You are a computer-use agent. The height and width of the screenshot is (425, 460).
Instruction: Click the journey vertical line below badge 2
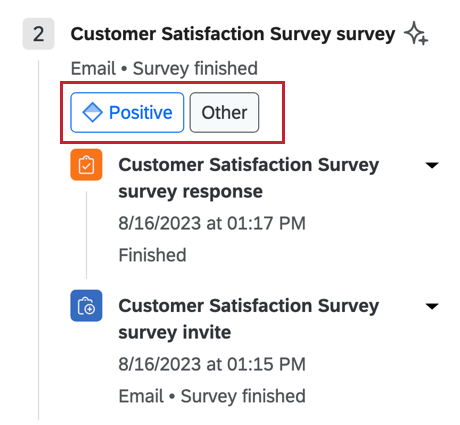click(x=39, y=240)
